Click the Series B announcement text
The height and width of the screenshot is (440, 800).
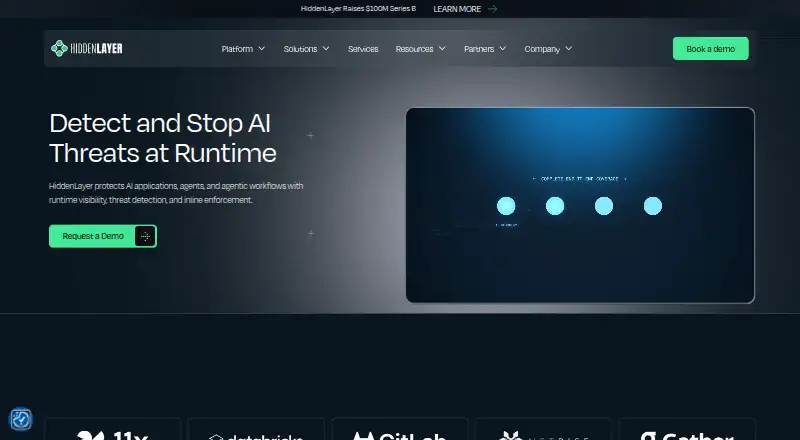(358, 9)
